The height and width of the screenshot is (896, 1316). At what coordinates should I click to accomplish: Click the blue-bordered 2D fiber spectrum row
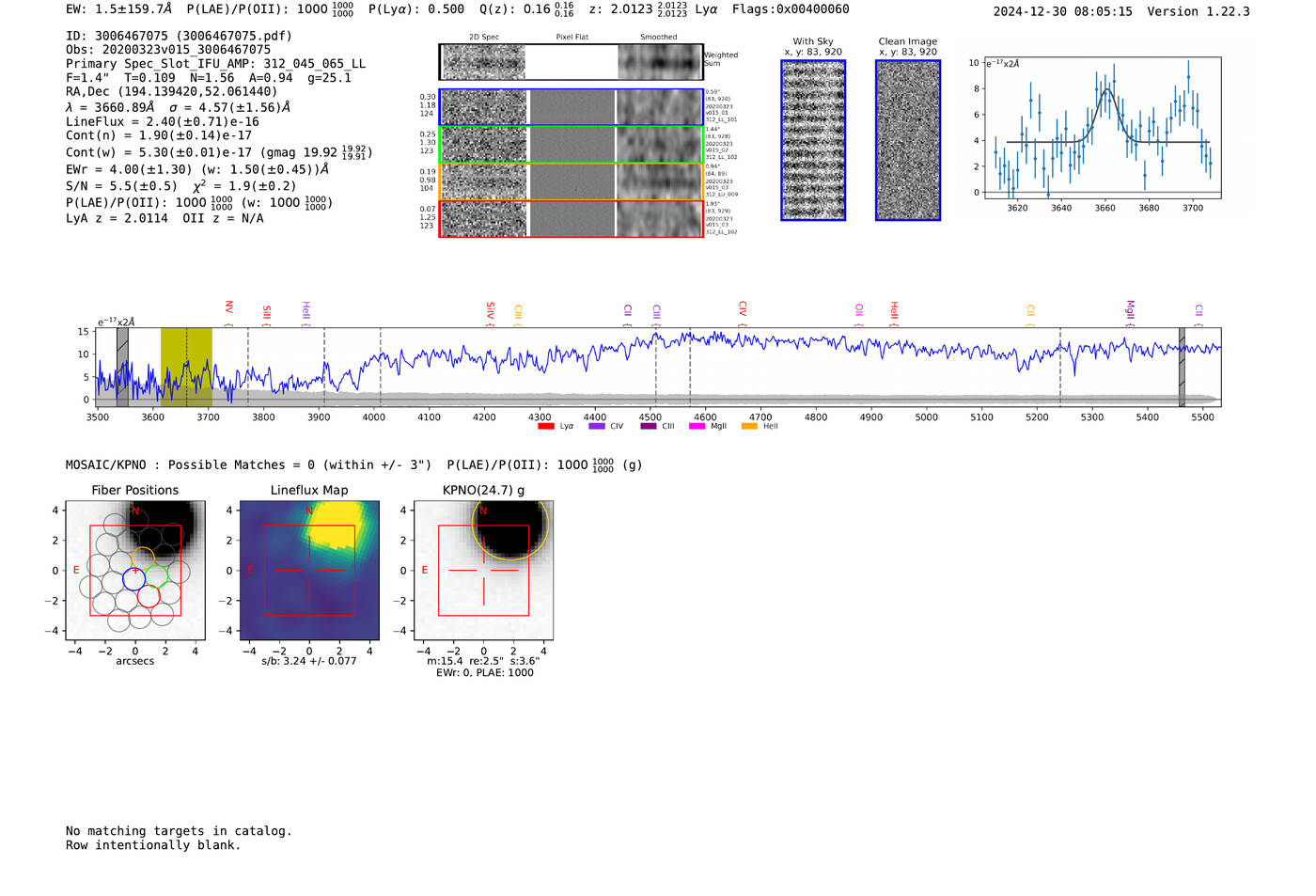[x=571, y=107]
